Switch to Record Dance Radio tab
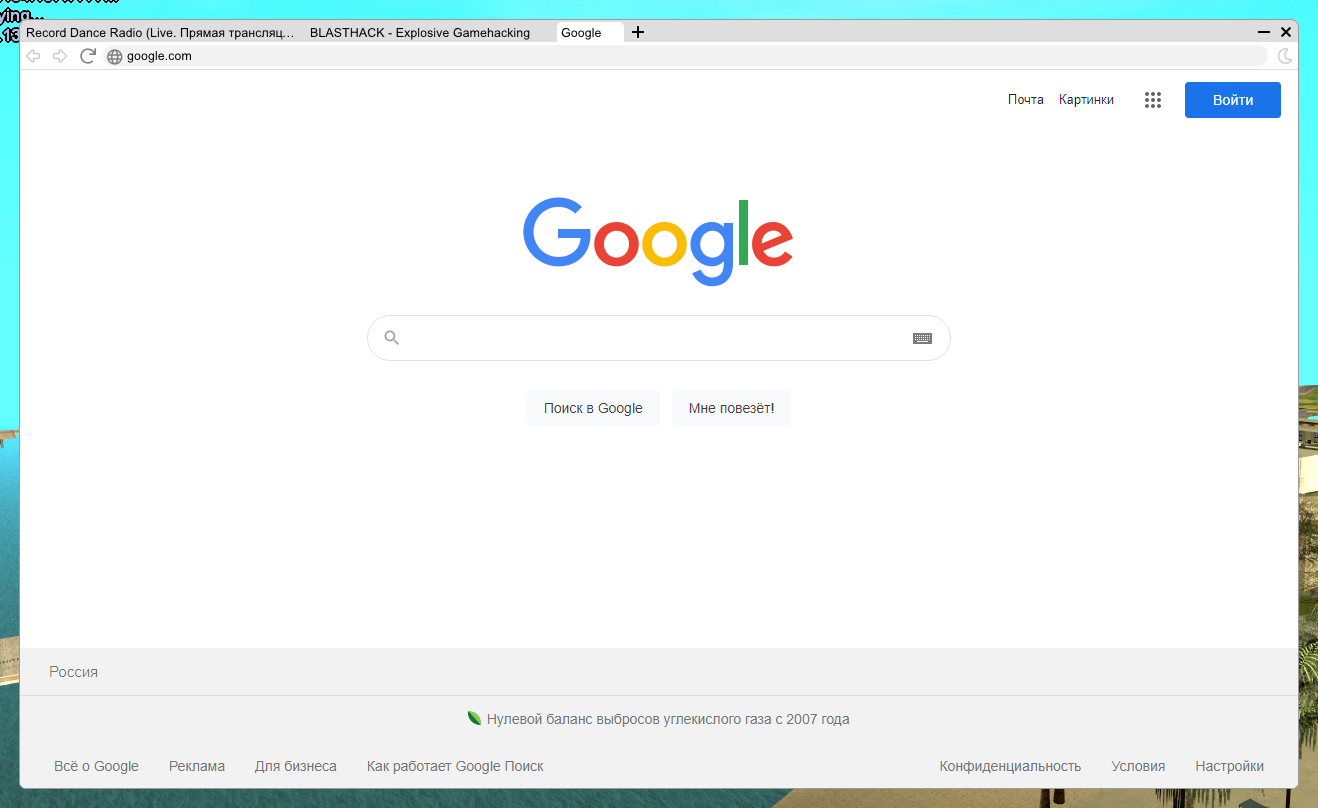The height and width of the screenshot is (808, 1318). coord(160,33)
